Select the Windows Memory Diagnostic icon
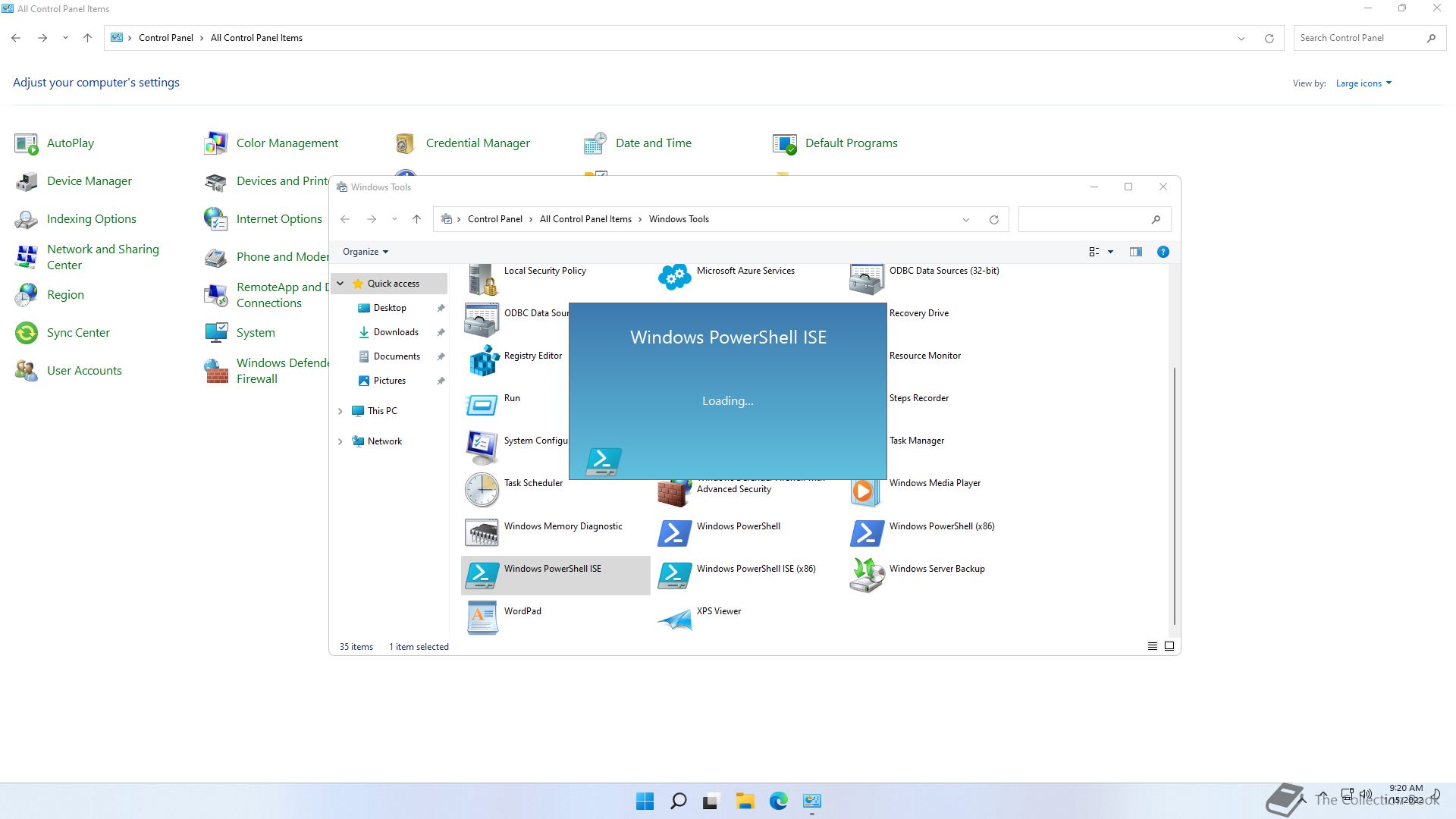Screen dimensions: 1456x819 (x=482, y=533)
